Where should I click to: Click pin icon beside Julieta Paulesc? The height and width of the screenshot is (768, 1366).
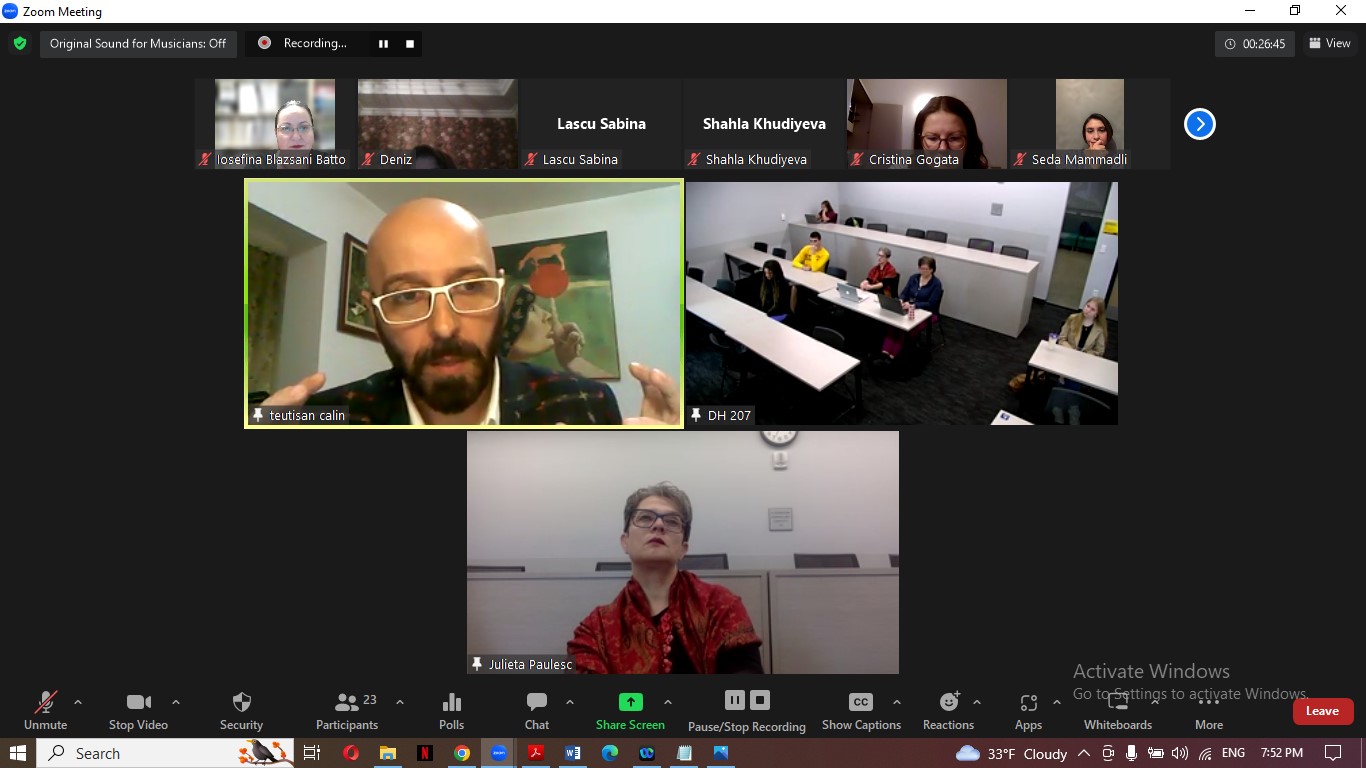pos(477,664)
